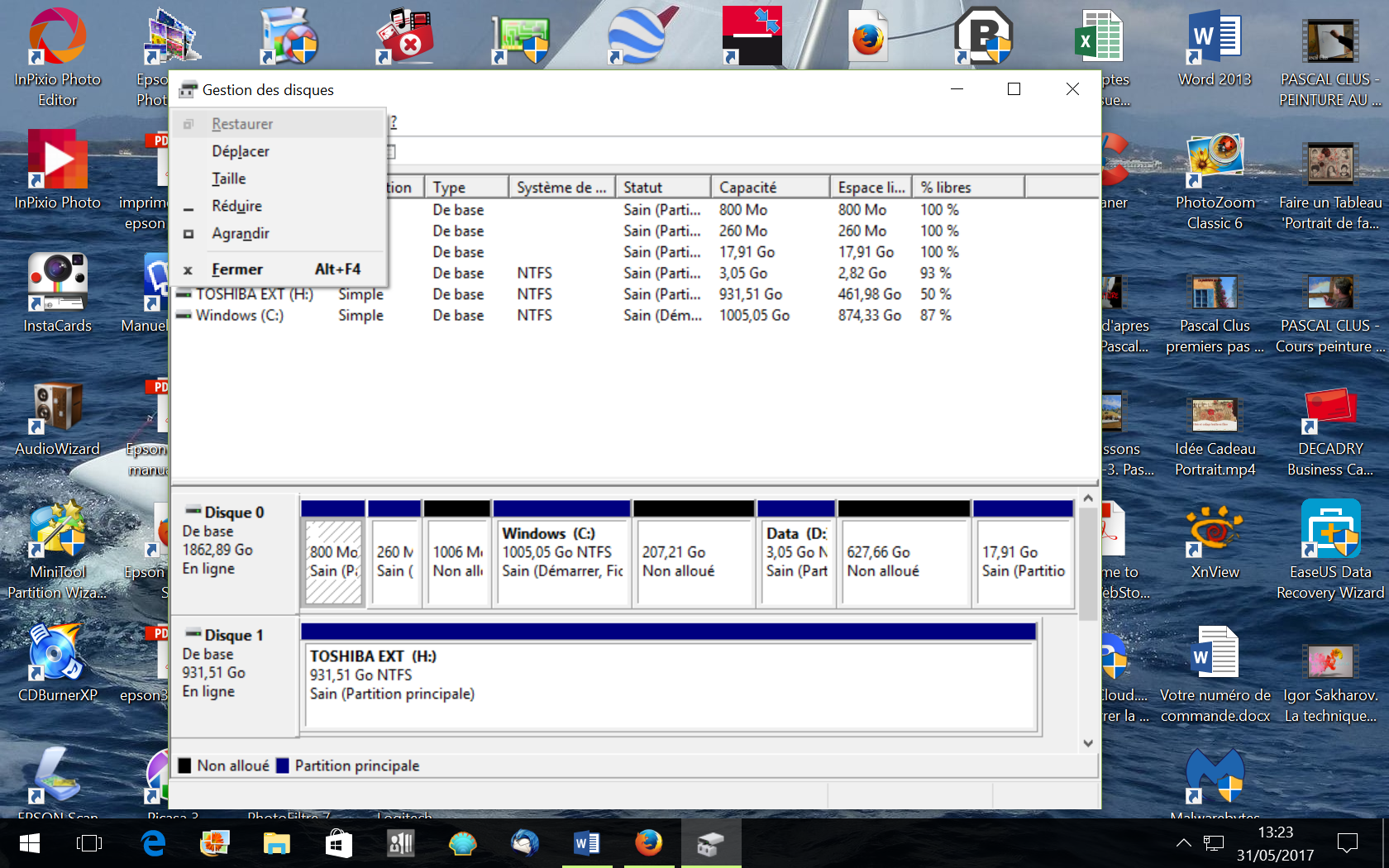Image resolution: width=1389 pixels, height=868 pixels.
Task: Select the 627,66 Go unallocated space
Action: tap(905, 555)
